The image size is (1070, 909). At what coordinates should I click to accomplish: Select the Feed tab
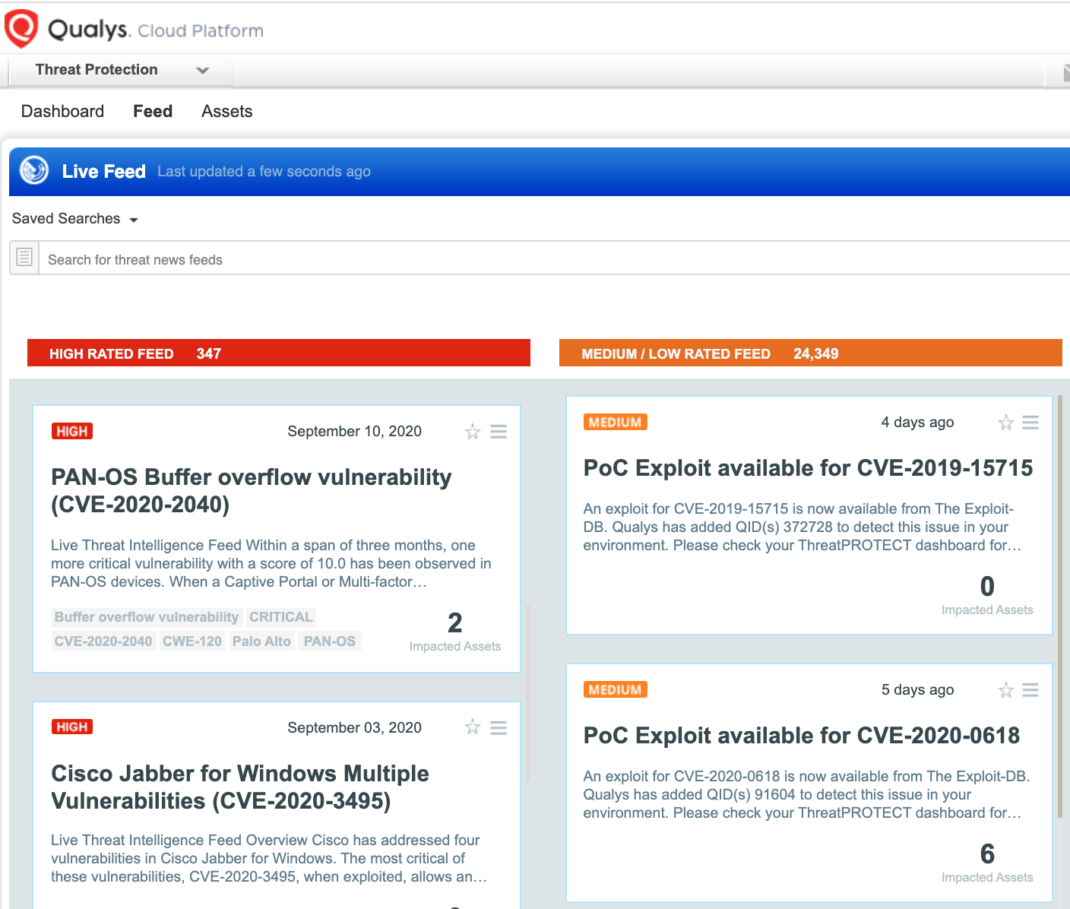(x=153, y=111)
